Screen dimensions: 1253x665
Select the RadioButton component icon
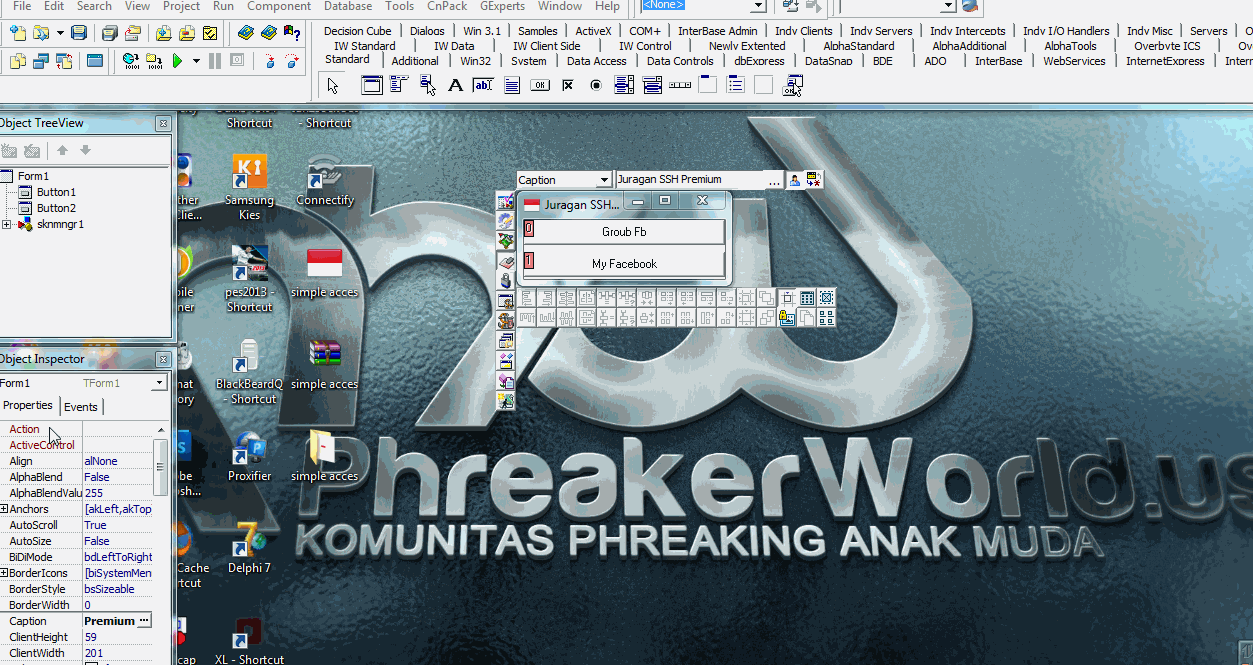pyautogui.click(x=596, y=86)
